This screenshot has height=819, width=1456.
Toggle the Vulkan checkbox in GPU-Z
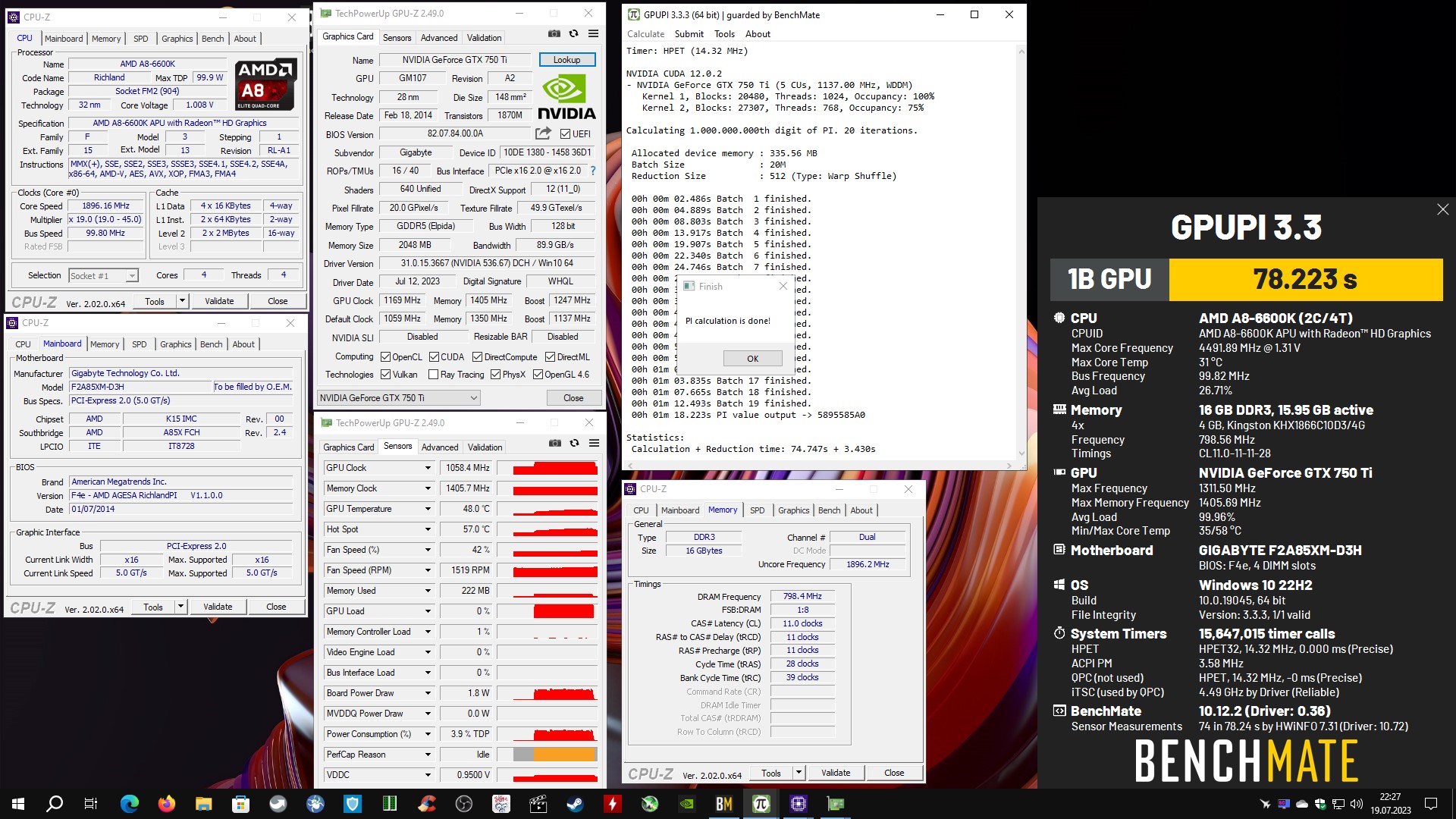385,375
